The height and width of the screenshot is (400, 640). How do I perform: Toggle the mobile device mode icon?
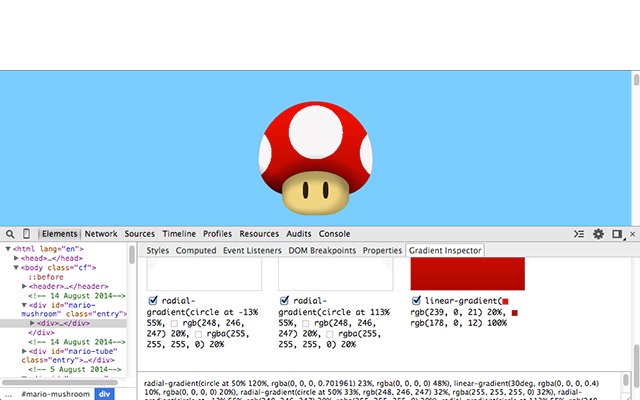pyautogui.click(x=27, y=234)
